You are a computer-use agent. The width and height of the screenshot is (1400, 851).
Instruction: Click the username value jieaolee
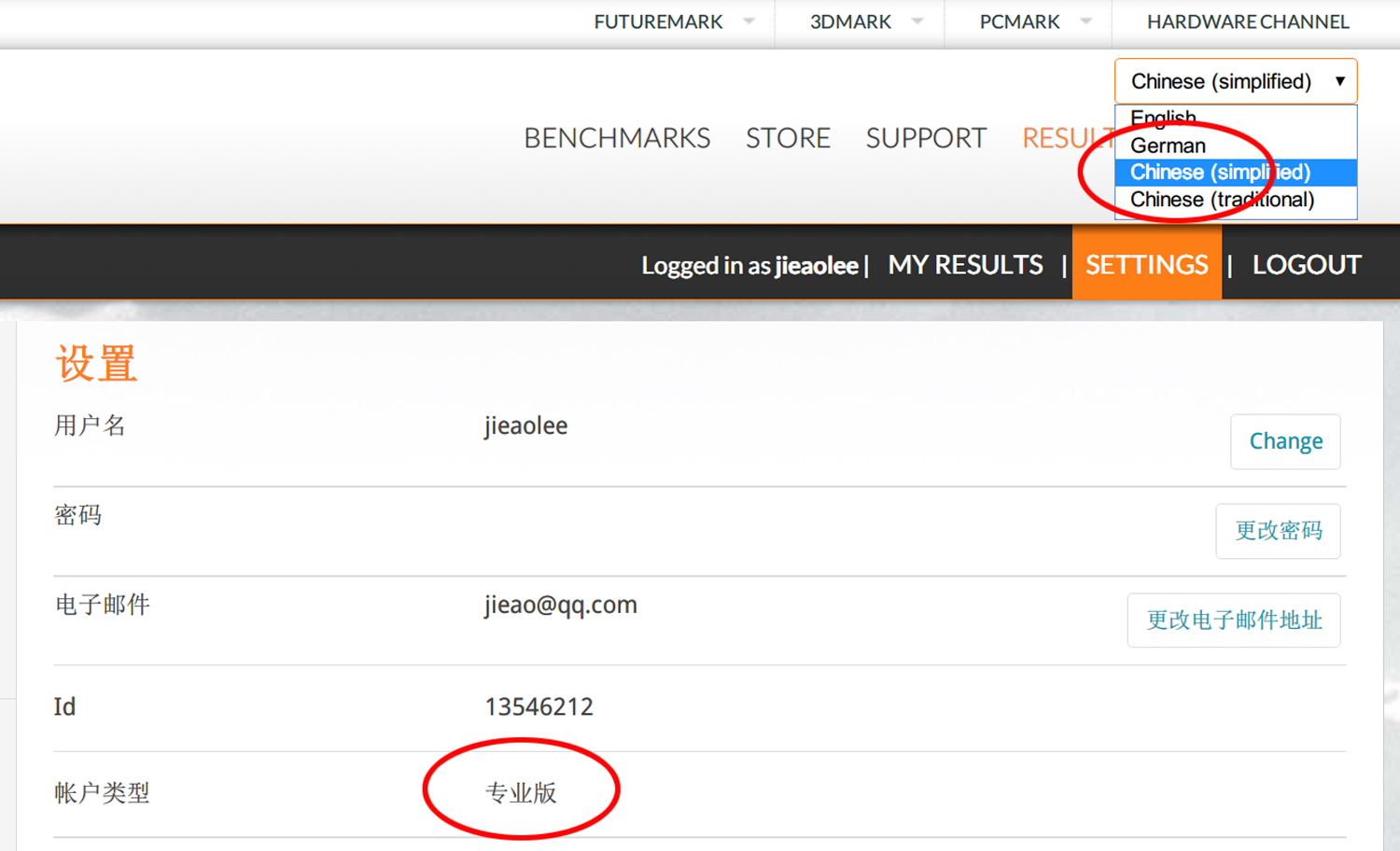click(x=525, y=426)
